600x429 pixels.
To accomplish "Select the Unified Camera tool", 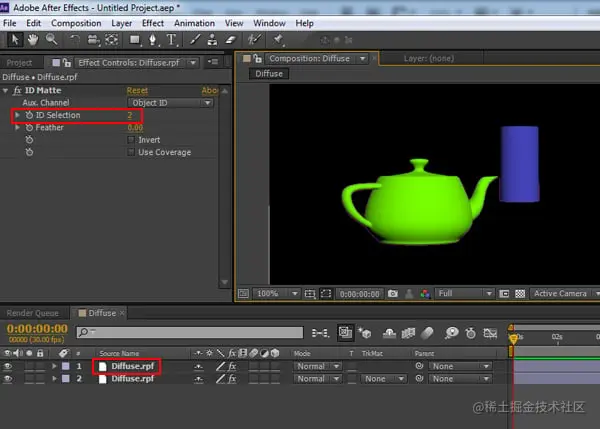I will coord(93,39).
